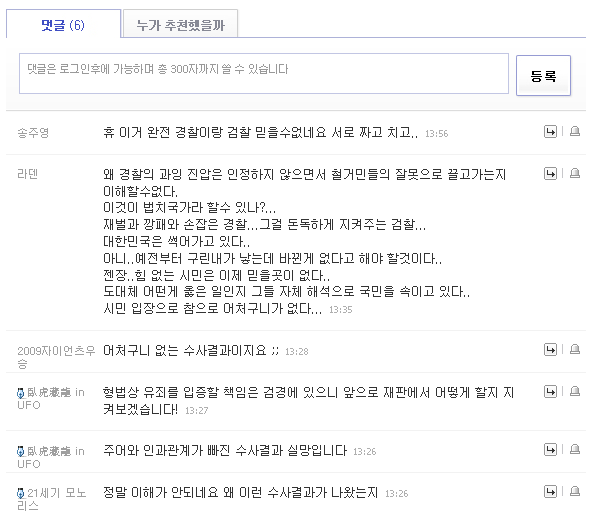
Task: Click badge icon beside 21세기 모노리스
Action: (21, 493)
